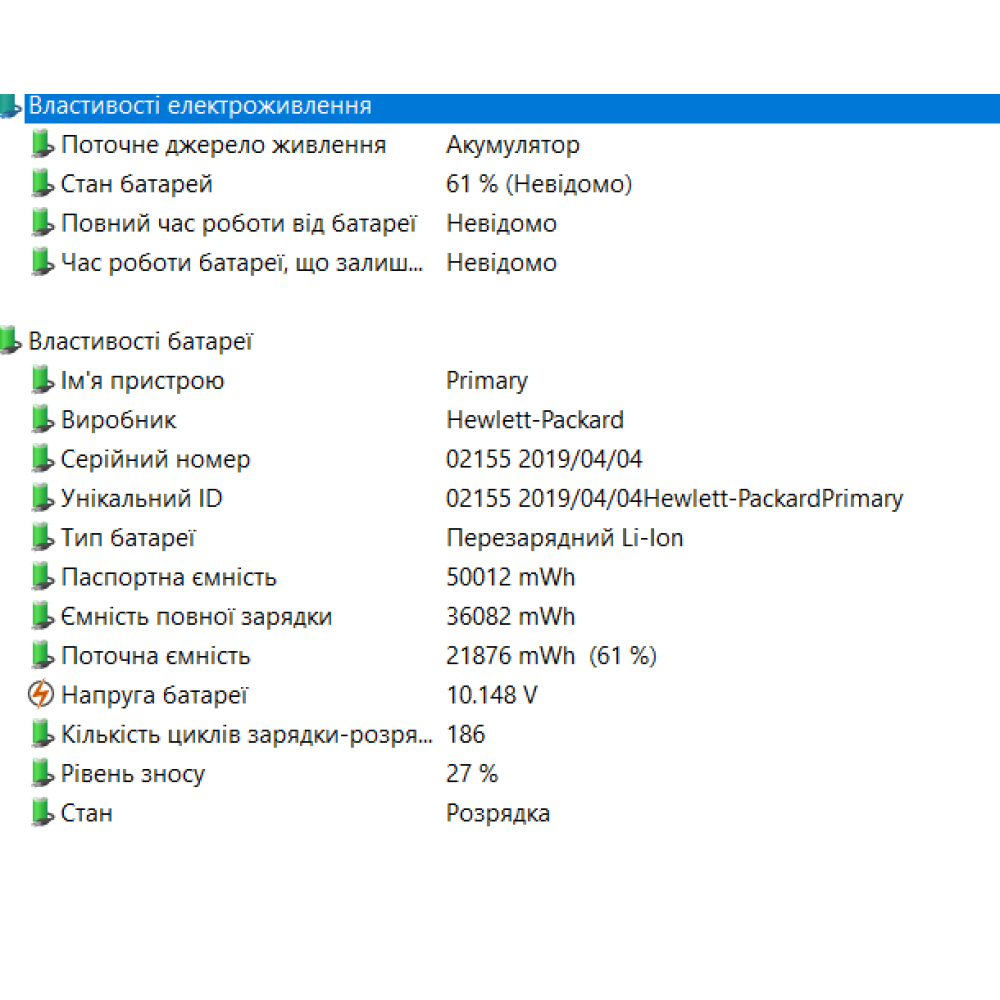Select the Унікальний ID row
Image resolution: width=1000 pixels, height=1000 pixels.
(141, 499)
